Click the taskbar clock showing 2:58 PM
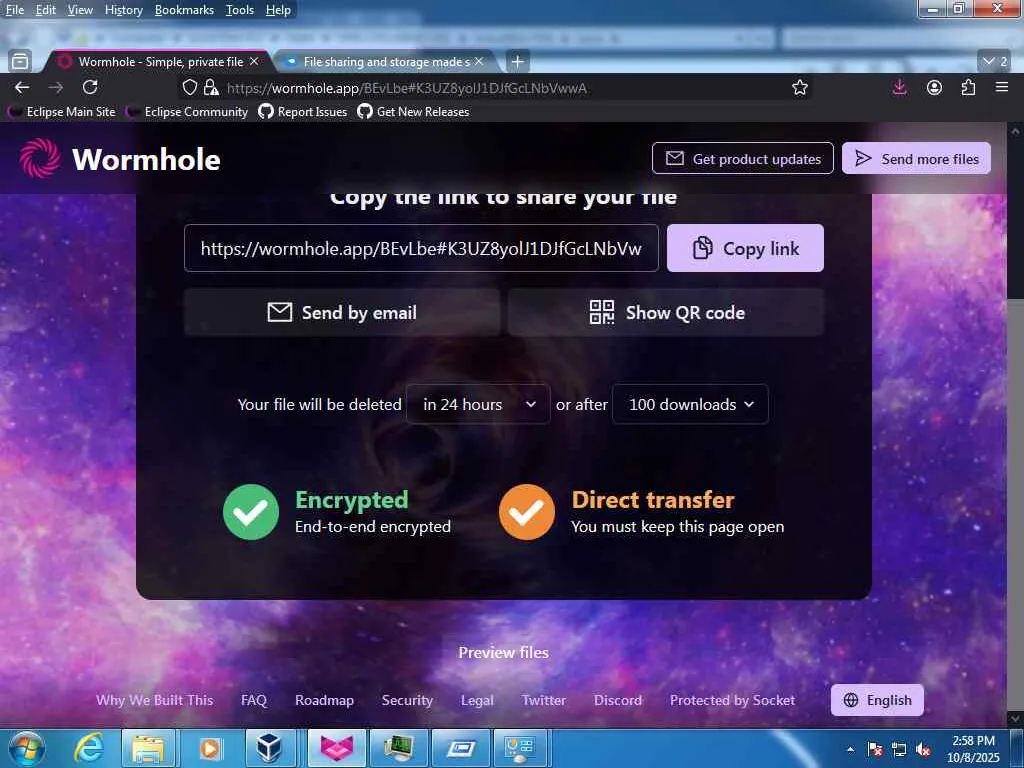Image resolution: width=1024 pixels, height=768 pixels. click(973, 749)
